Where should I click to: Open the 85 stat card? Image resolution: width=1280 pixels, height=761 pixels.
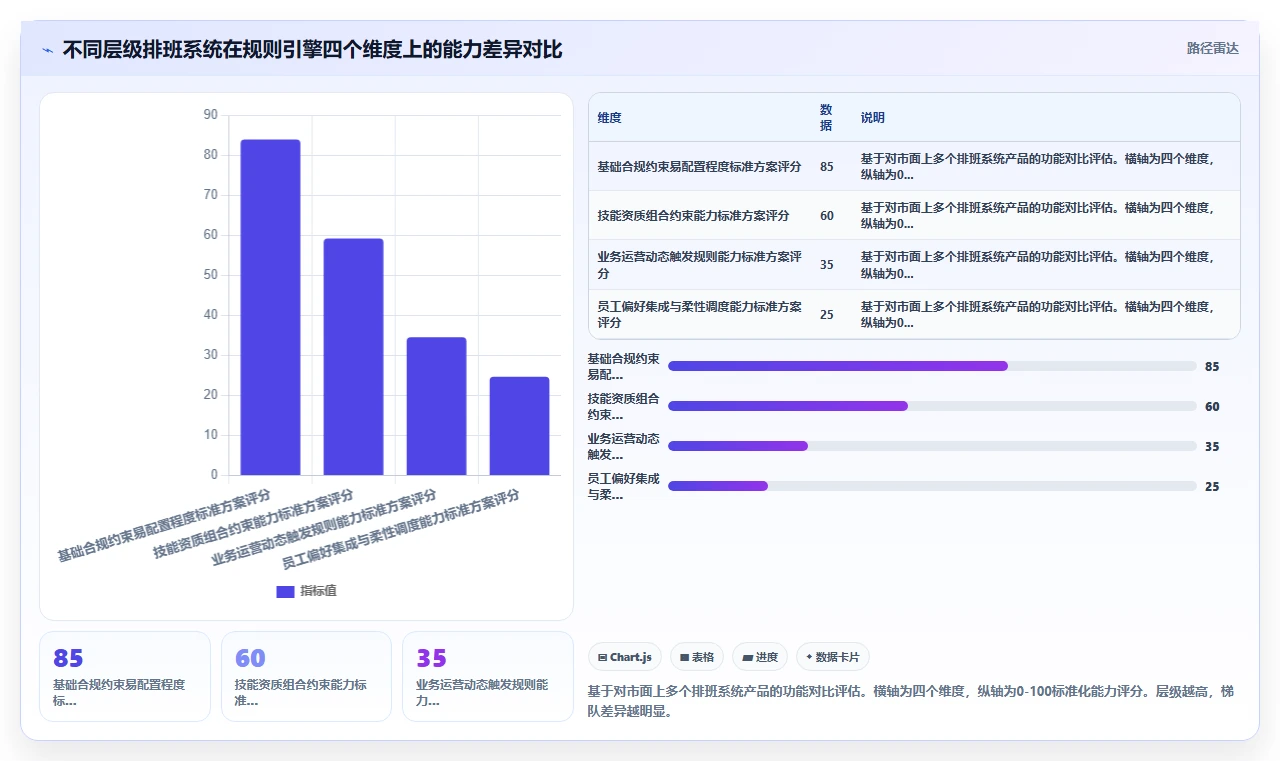[x=125, y=676]
